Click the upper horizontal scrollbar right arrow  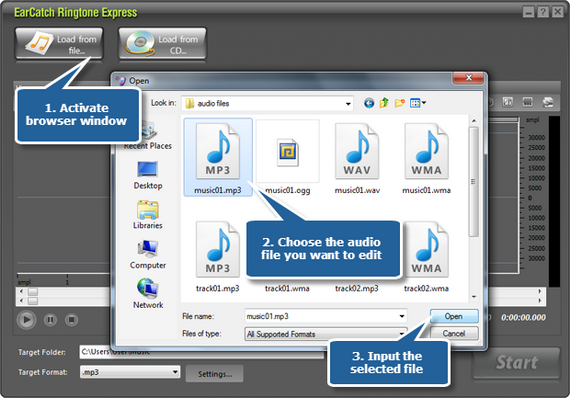(x=539, y=292)
